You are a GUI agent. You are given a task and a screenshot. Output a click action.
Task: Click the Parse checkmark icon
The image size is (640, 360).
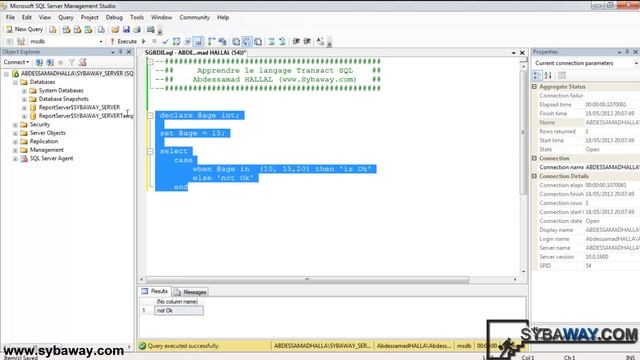coord(165,41)
